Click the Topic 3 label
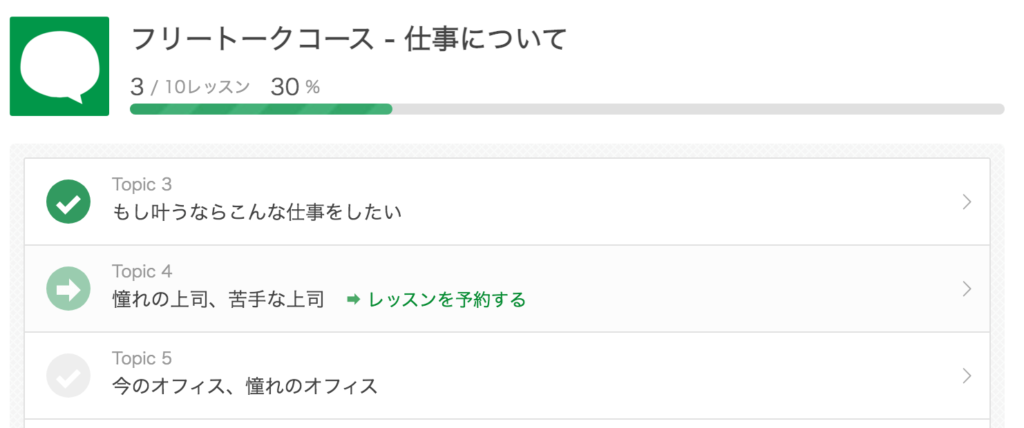This screenshot has width=1024, height=428. [x=142, y=184]
